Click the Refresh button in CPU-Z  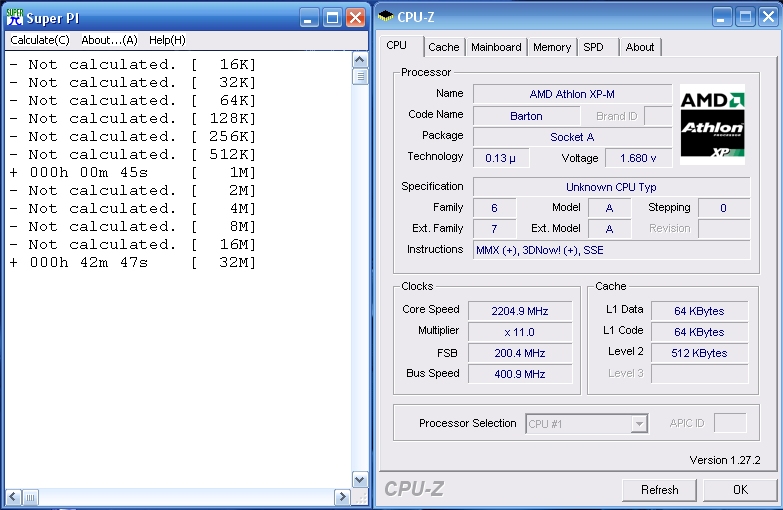coord(659,490)
